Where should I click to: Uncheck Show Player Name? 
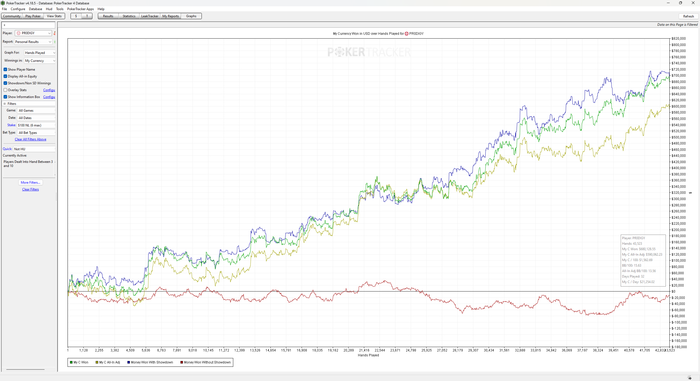click(x=5, y=69)
